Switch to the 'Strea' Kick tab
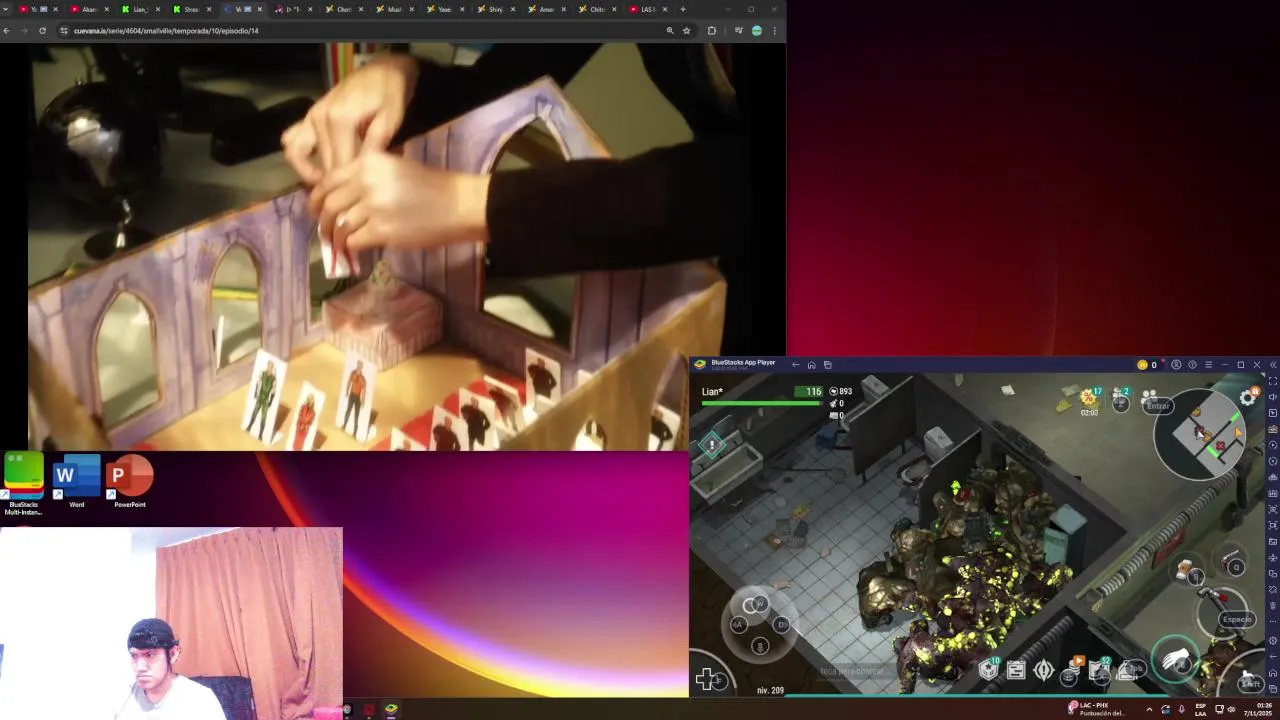This screenshot has height=720, width=1280. [x=191, y=9]
